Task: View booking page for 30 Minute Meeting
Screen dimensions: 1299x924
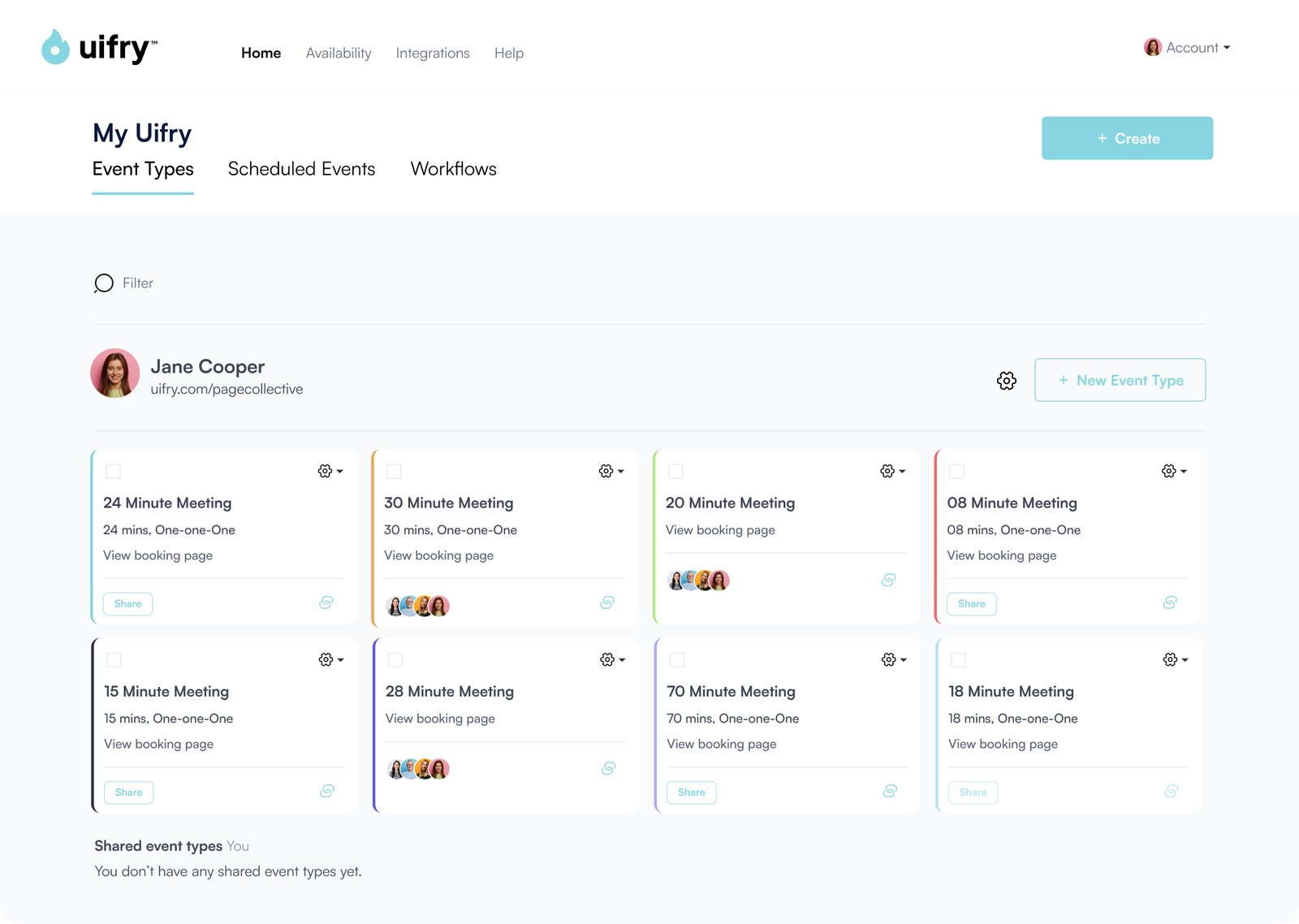Action: [438, 555]
